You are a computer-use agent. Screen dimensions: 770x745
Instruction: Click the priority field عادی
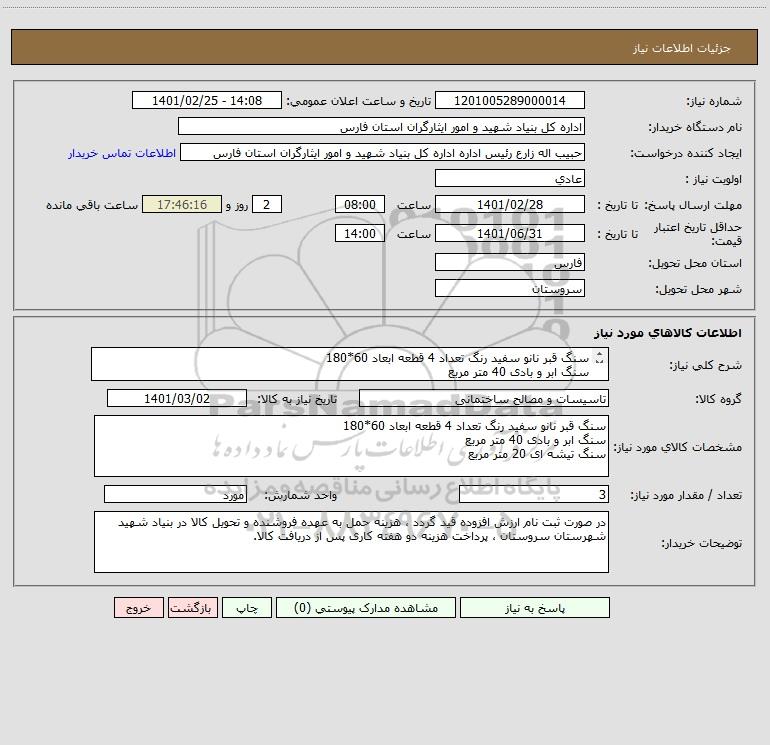[x=510, y=178]
